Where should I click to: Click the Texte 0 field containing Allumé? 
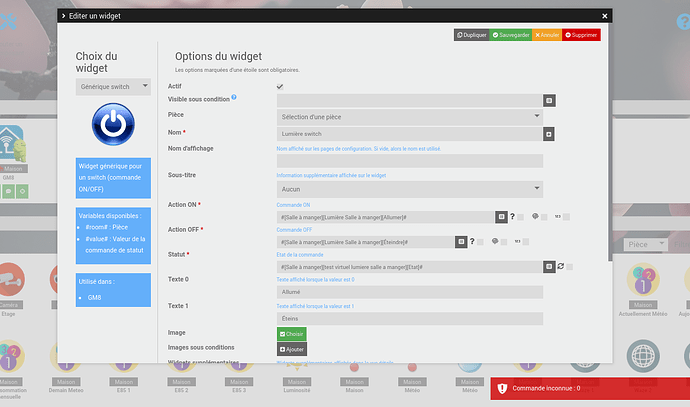pyautogui.click(x=410, y=292)
